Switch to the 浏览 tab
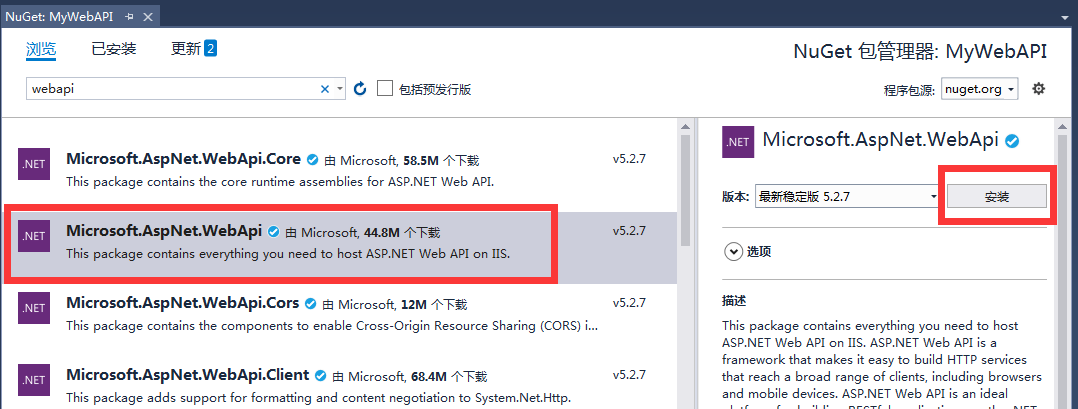Screen dimensions: 1078x409 41,49
